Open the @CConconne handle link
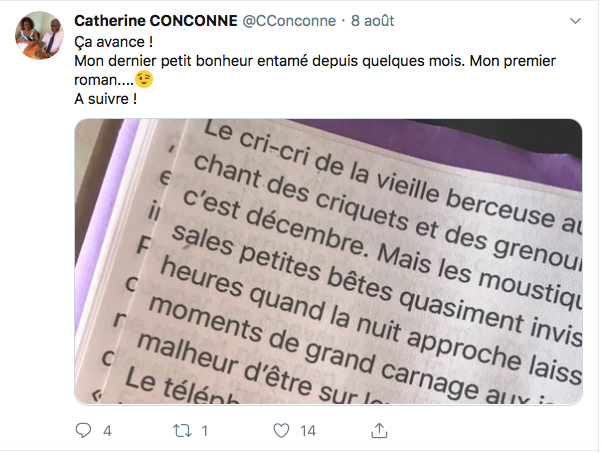This screenshot has width=602, height=453. tap(289, 21)
